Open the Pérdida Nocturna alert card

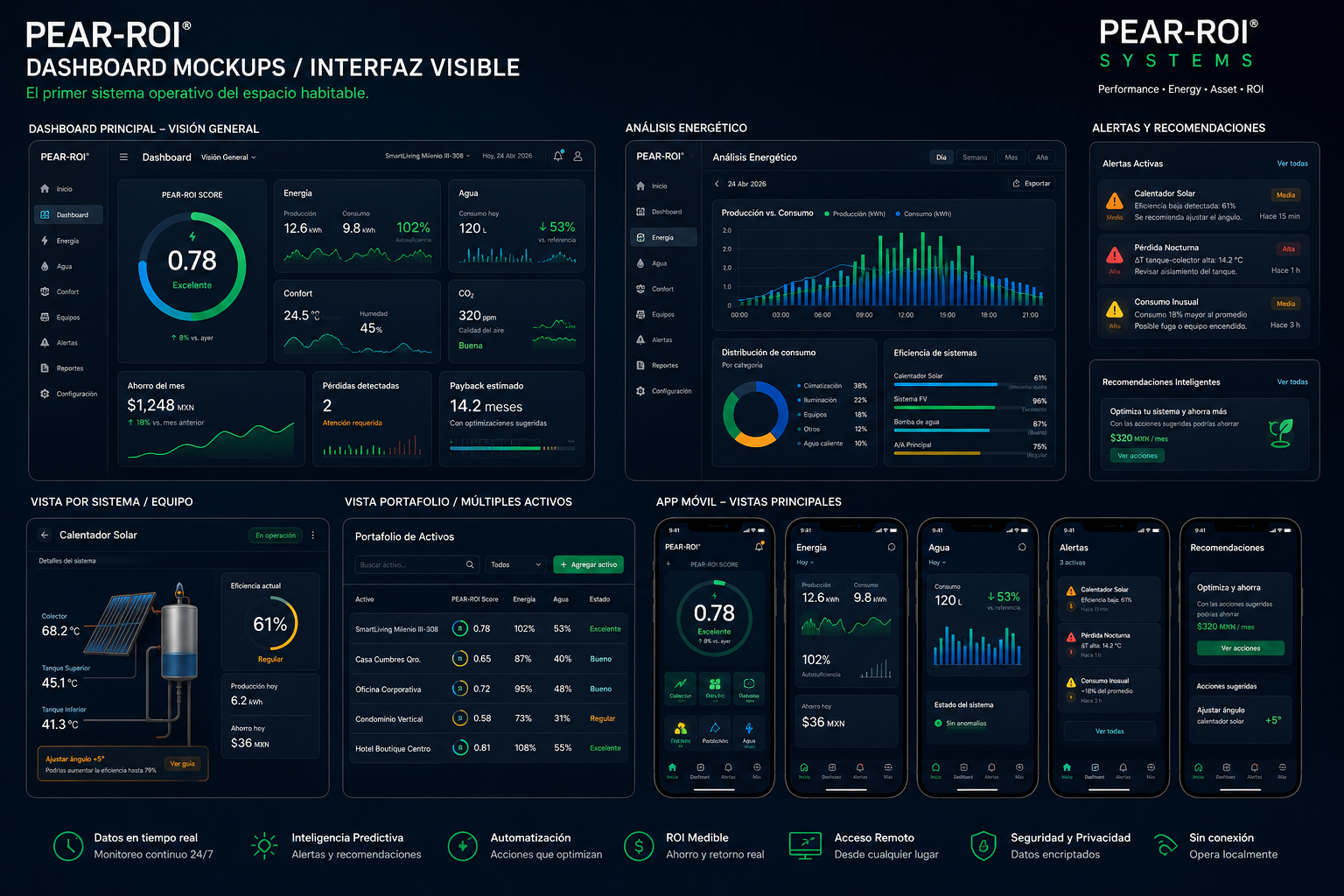coord(1204,259)
